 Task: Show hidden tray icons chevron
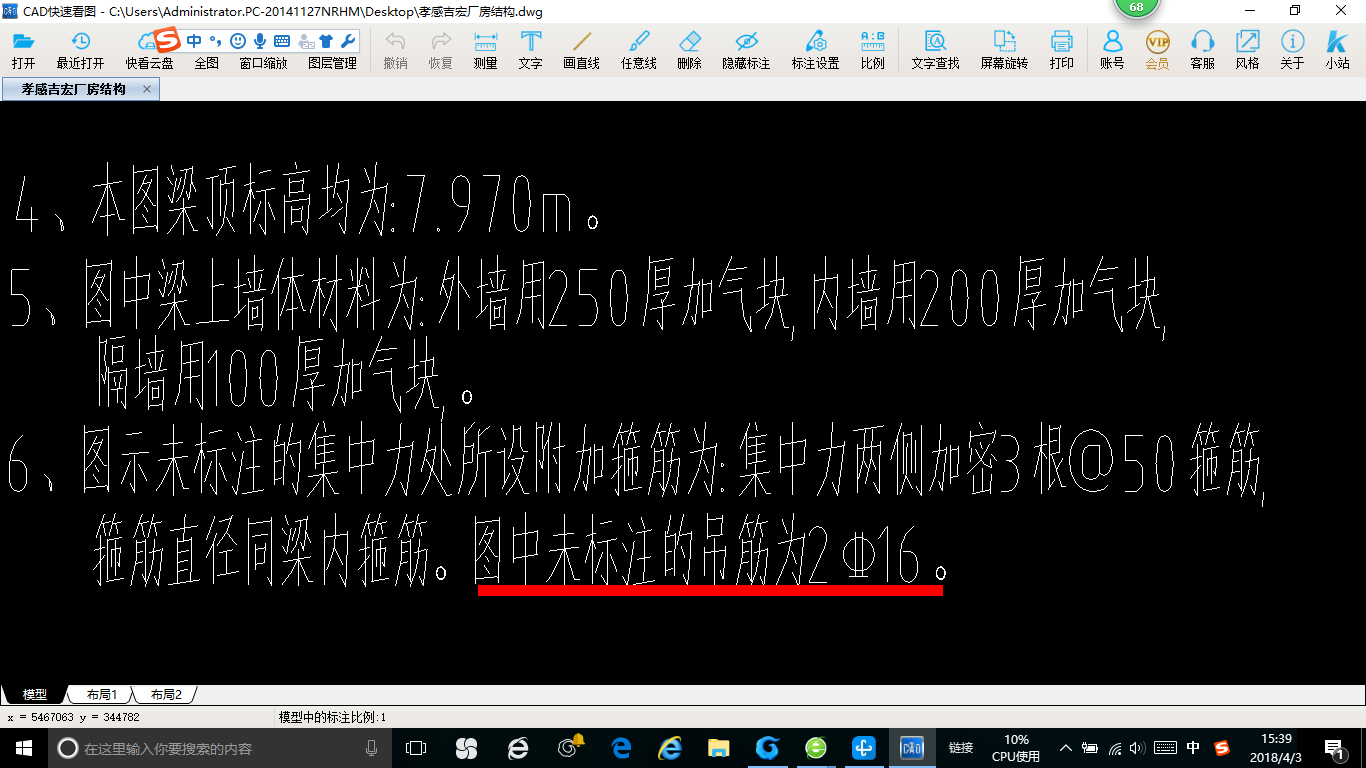pyautogui.click(x=1066, y=748)
